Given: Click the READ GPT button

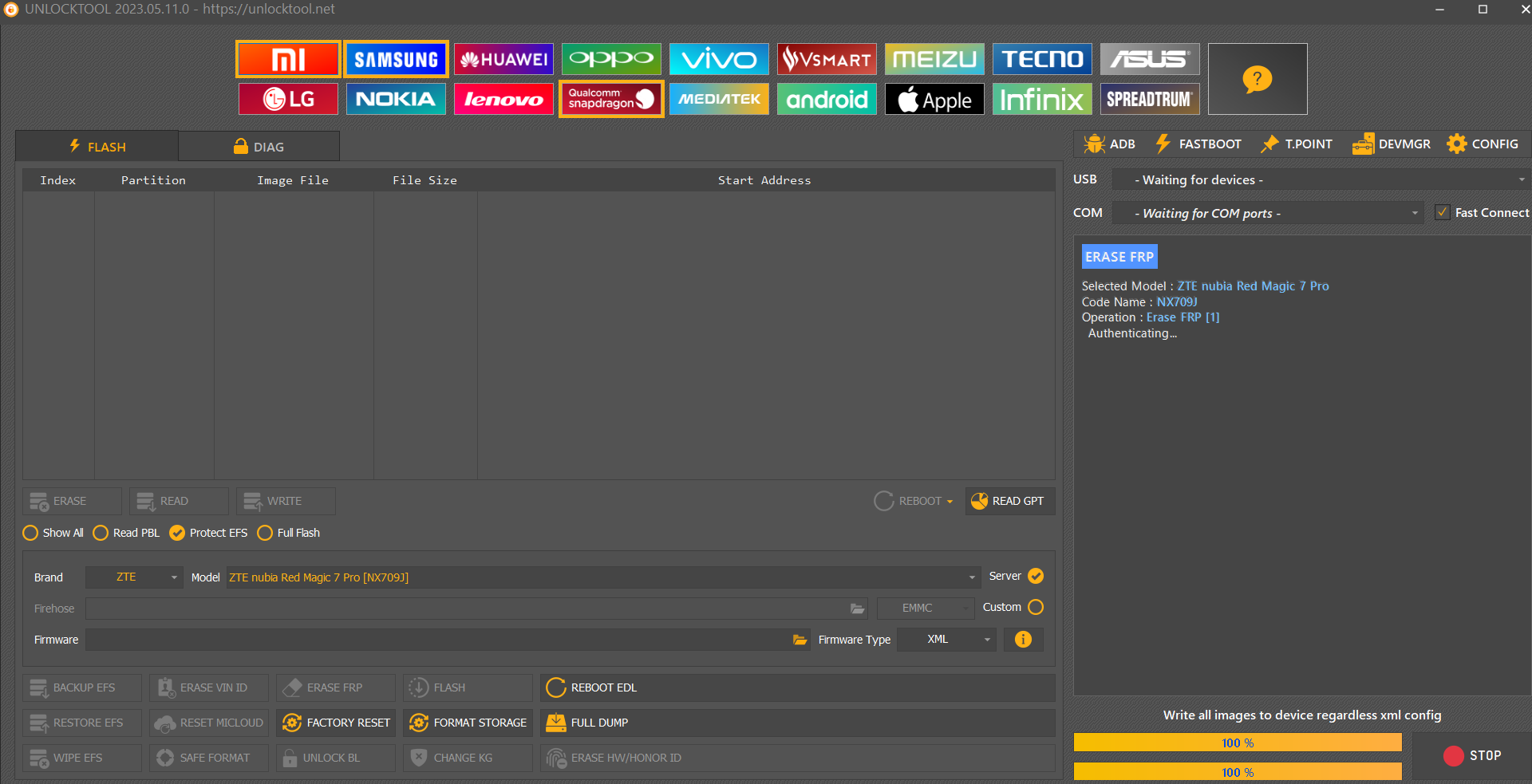Looking at the screenshot, I should [1009, 501].
